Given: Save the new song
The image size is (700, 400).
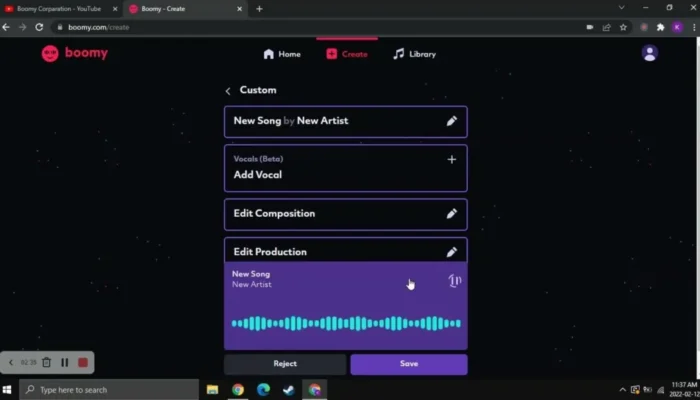Looking at the screenshot, I should click(x=409, y=364).
